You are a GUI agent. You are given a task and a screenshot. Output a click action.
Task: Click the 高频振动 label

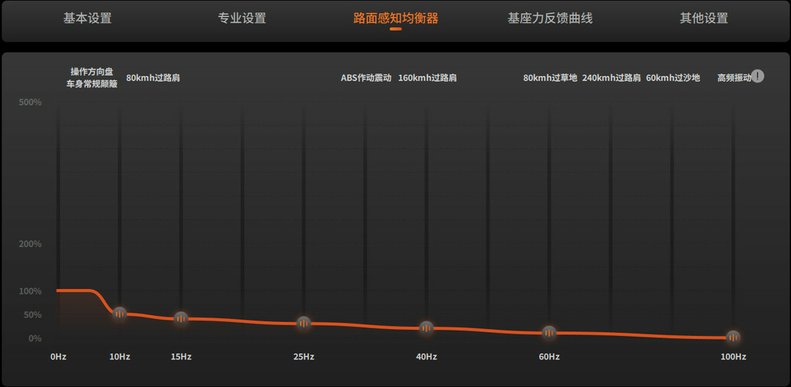pos(734,78)
